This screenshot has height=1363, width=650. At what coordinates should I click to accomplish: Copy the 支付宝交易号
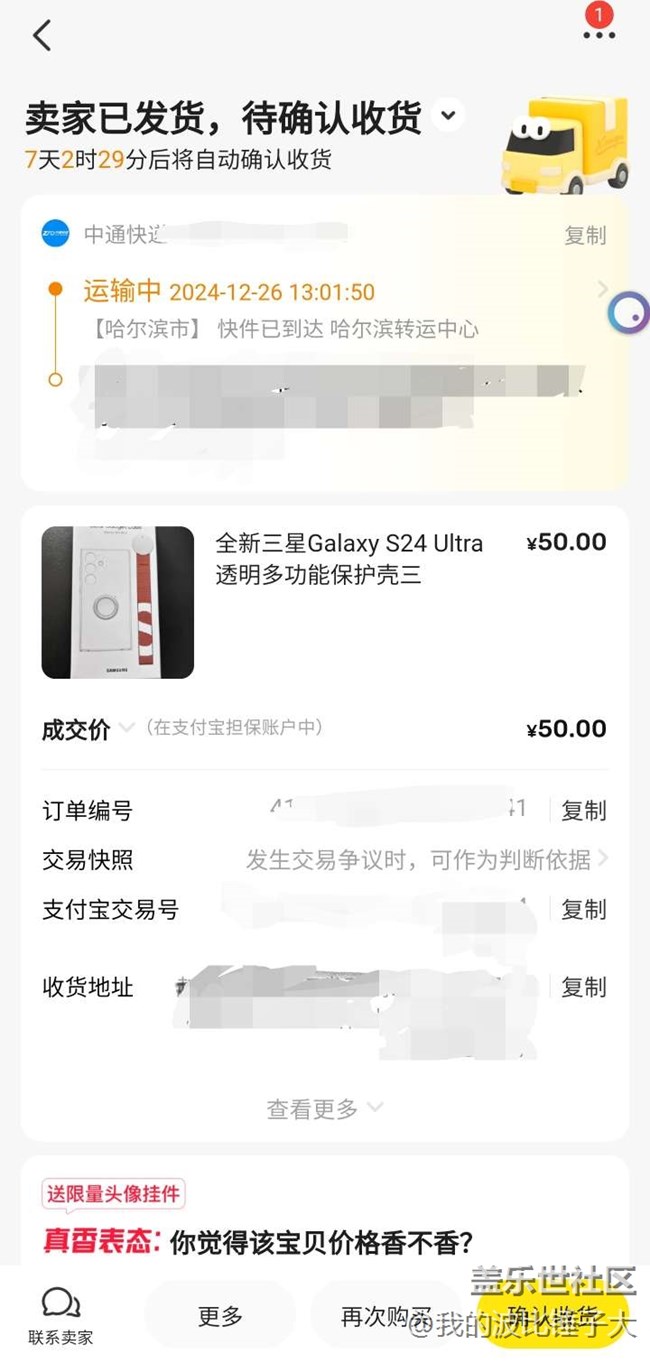coord(583,909)
